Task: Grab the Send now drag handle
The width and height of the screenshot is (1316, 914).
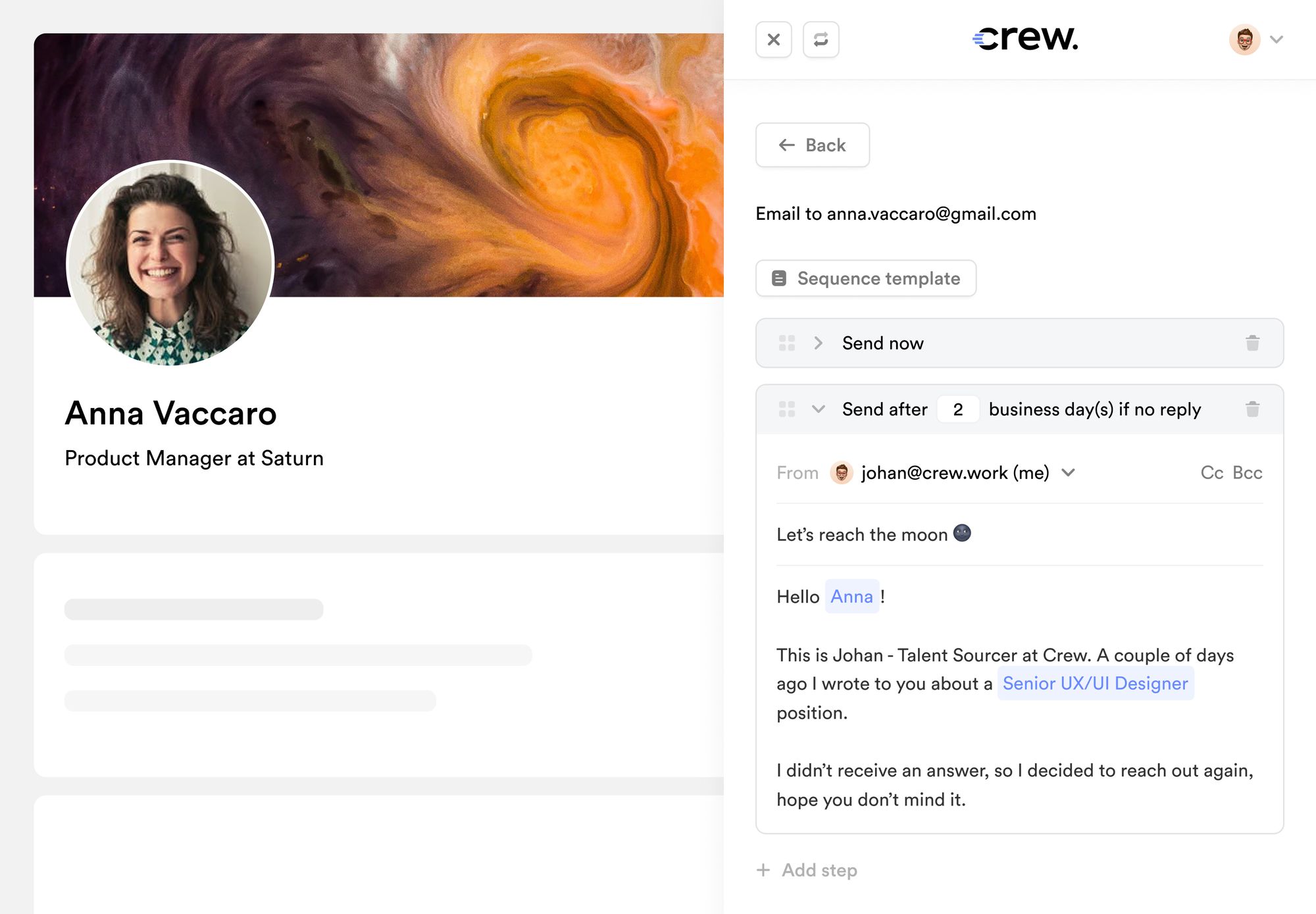Action: click(x=787, y=343)
